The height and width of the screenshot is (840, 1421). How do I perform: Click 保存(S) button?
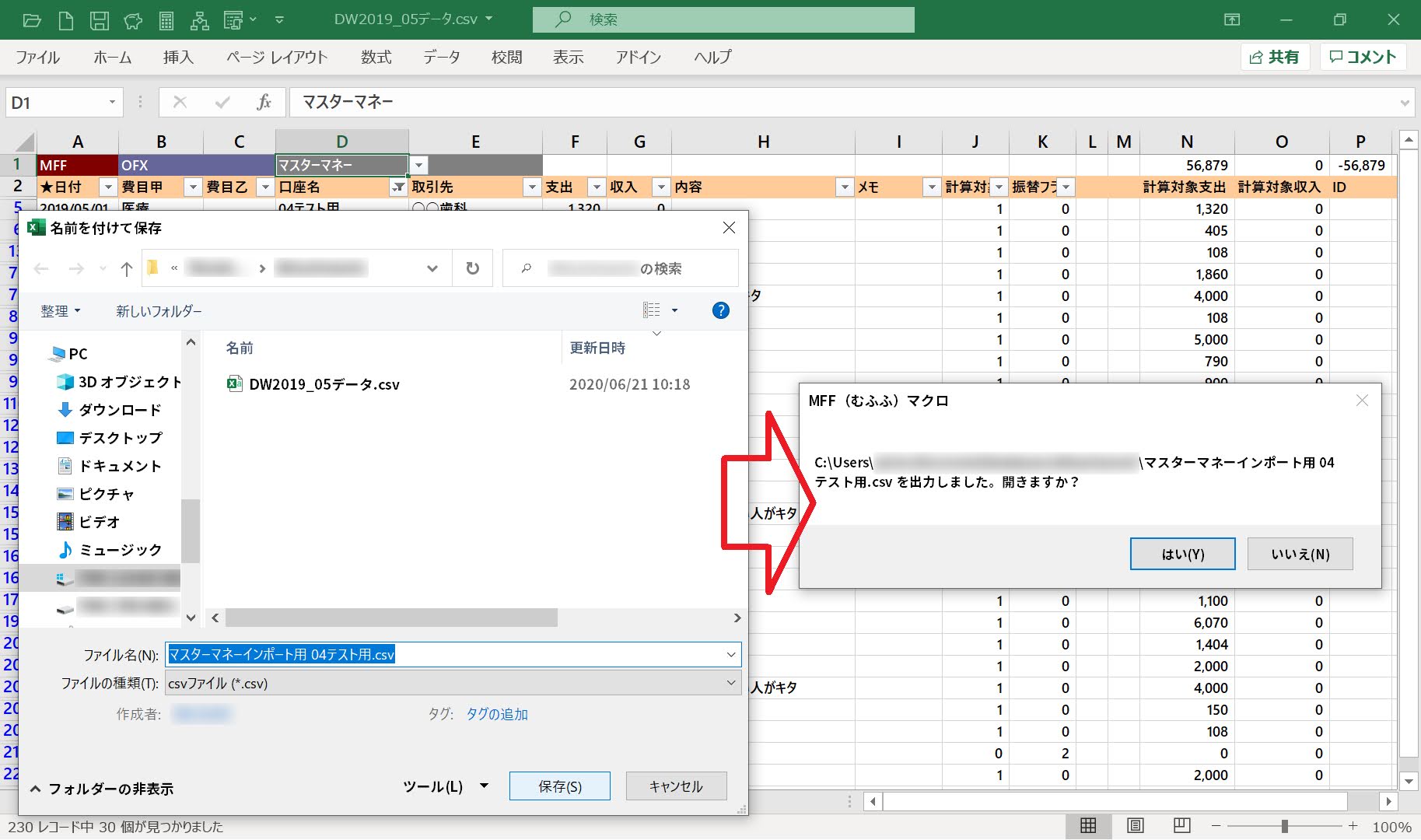pyautogui.click(x=560, y=786)
